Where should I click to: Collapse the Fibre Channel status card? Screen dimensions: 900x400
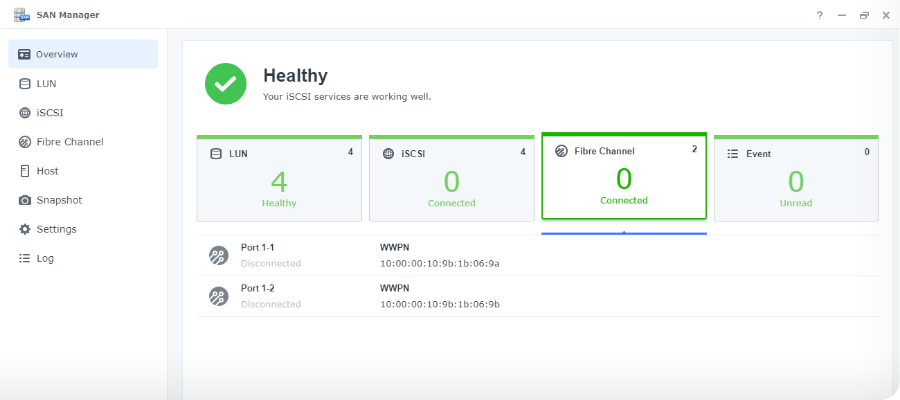coord(624,177)
